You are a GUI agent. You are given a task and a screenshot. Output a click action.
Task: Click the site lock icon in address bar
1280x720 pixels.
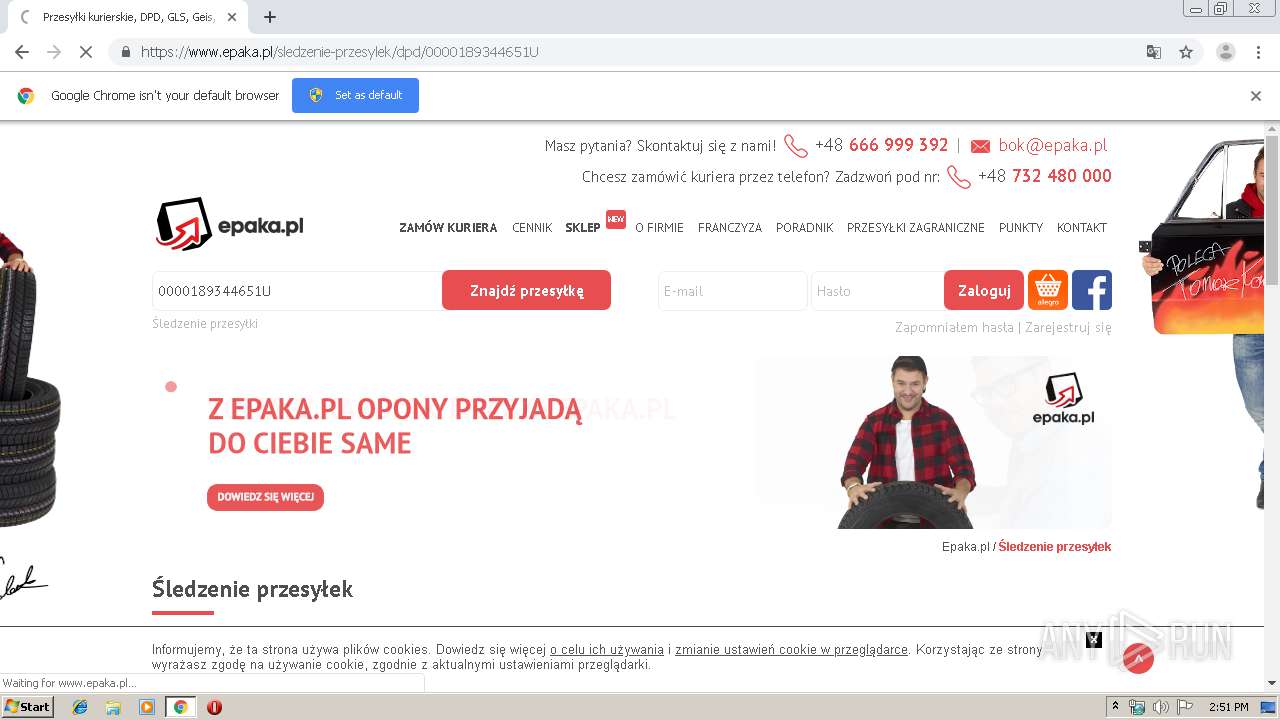point(125,52)
